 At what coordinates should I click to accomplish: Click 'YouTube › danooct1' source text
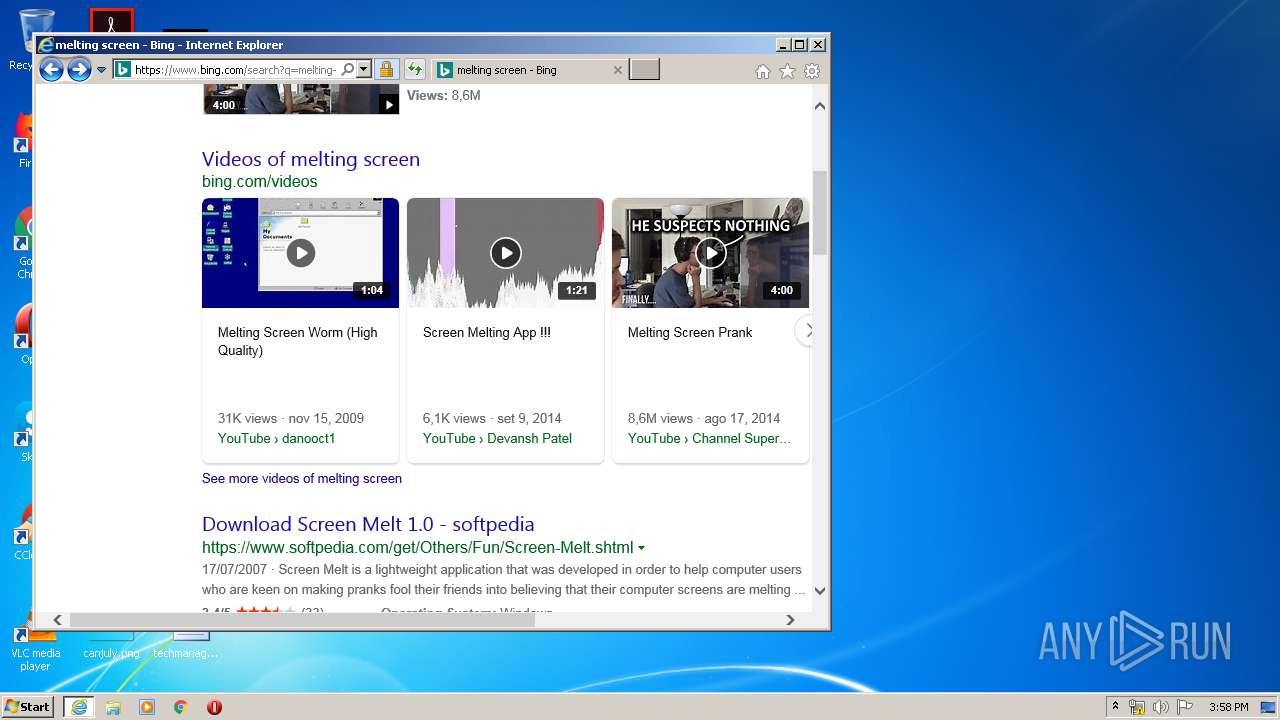click(277, 438)
